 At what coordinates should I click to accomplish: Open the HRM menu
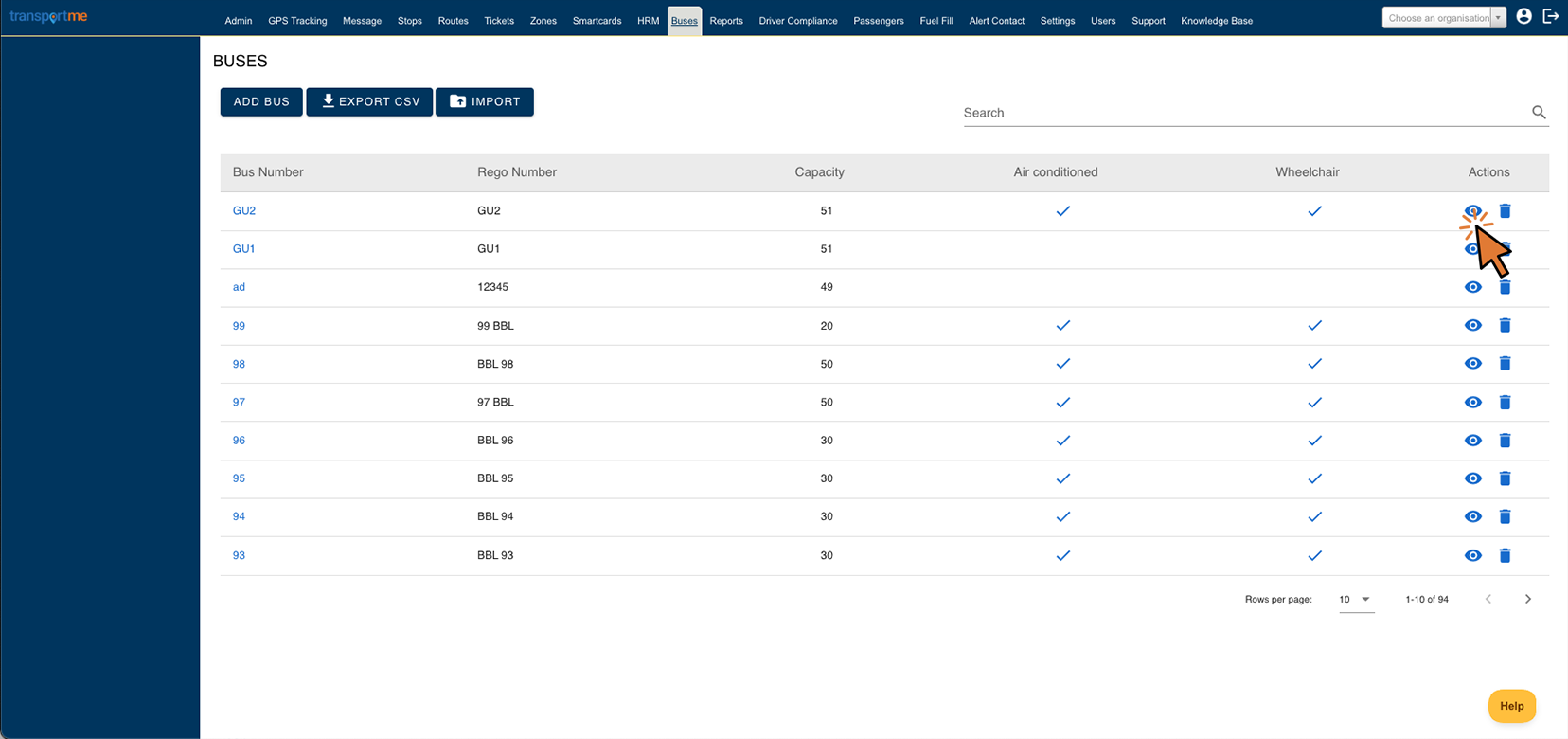[x=648, y=21]
